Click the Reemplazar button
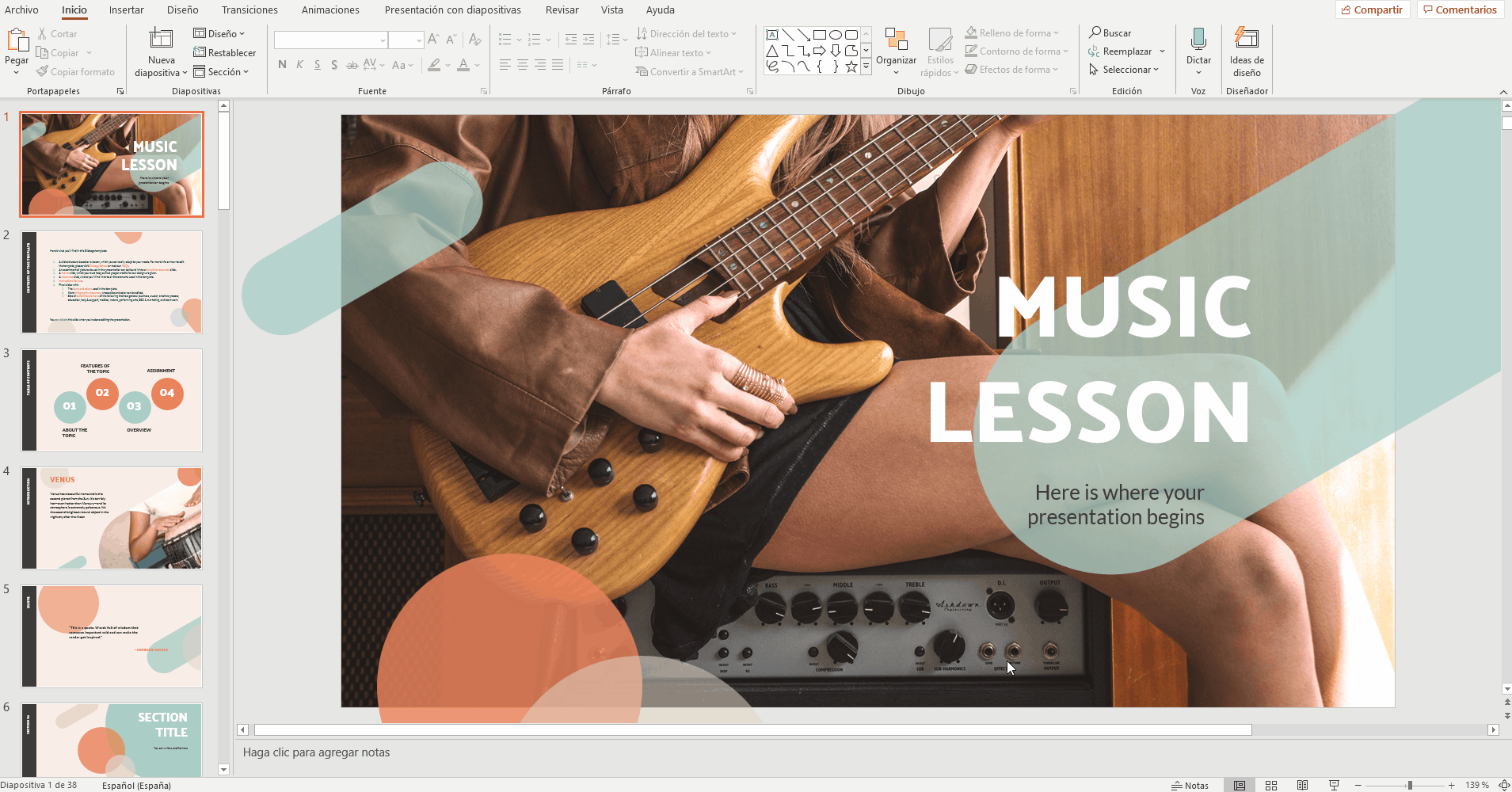Screen dimensions: 1512x792 tap(1121, 51)
